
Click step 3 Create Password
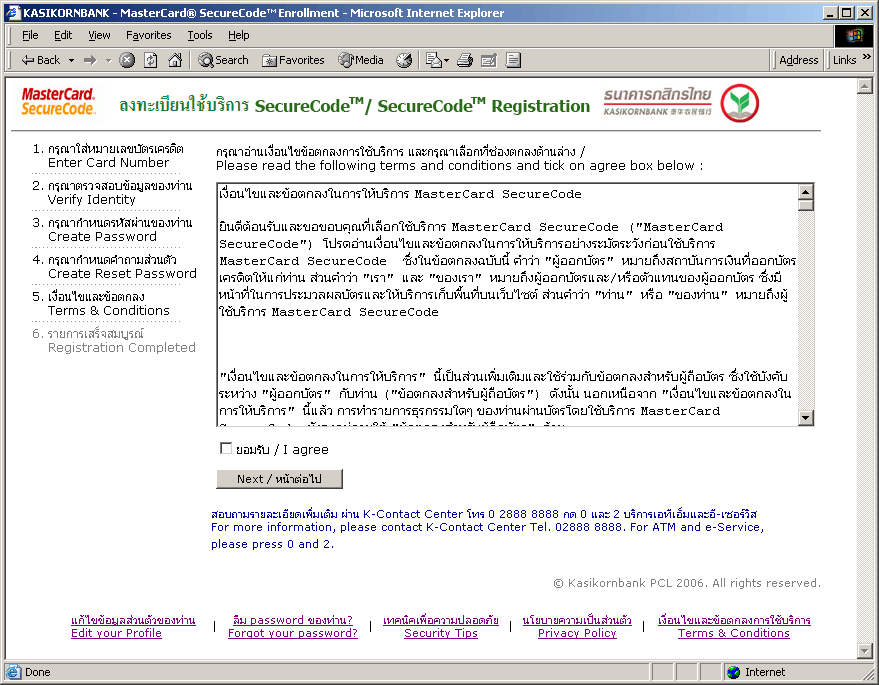(112, 230)
